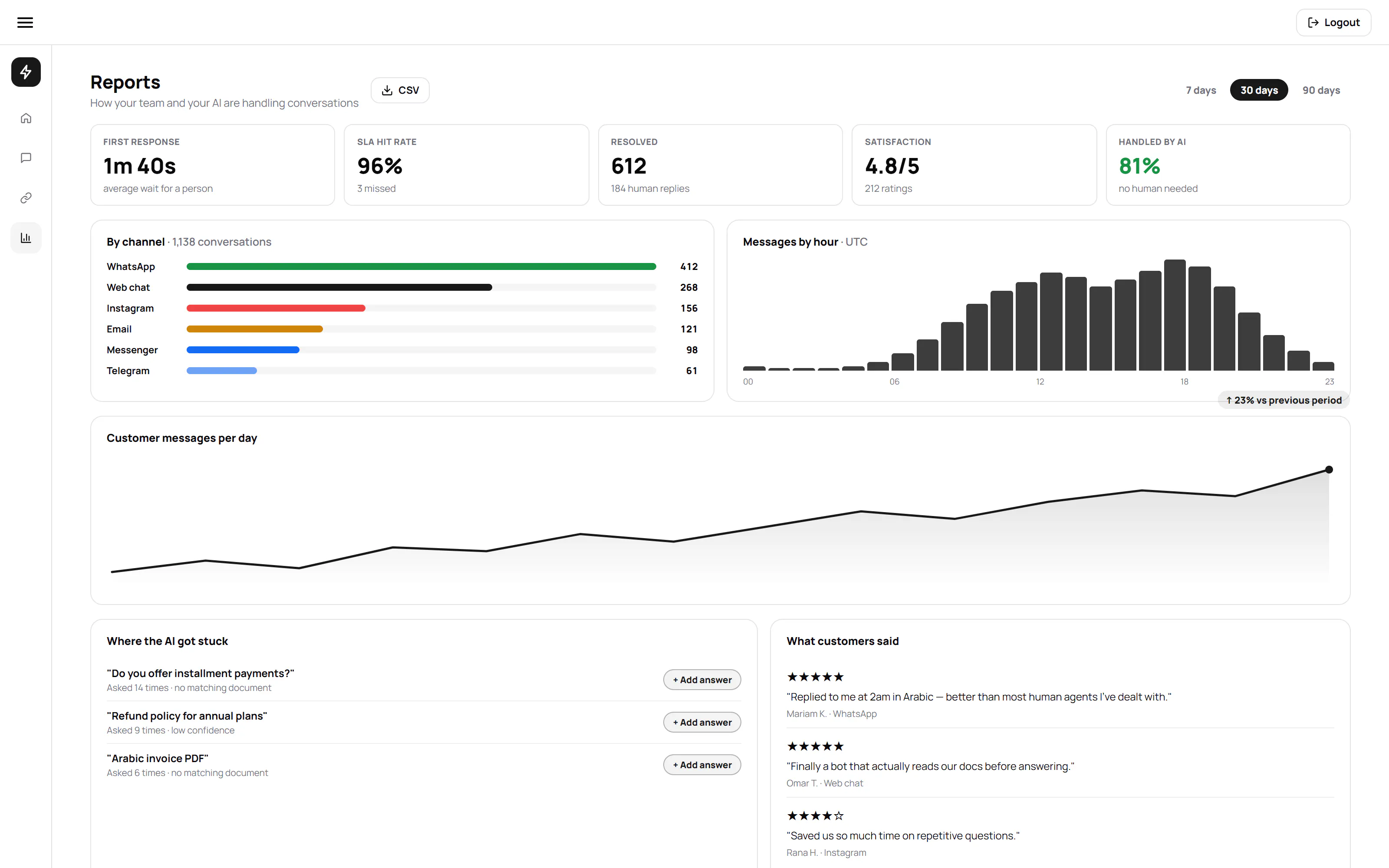Click the "Arabic invoice PDF" question

tap(157, 758)
